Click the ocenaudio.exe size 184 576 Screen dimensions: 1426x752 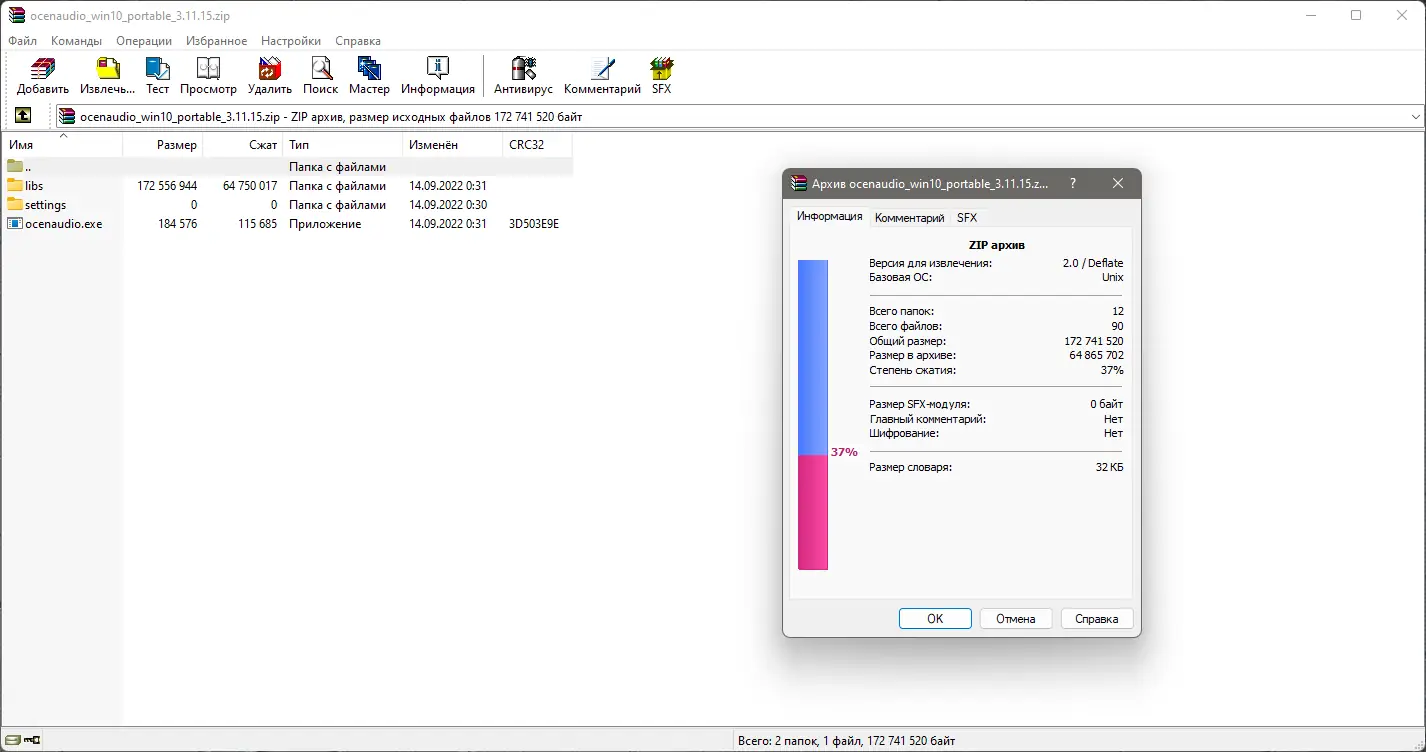[x=177, y=224]
